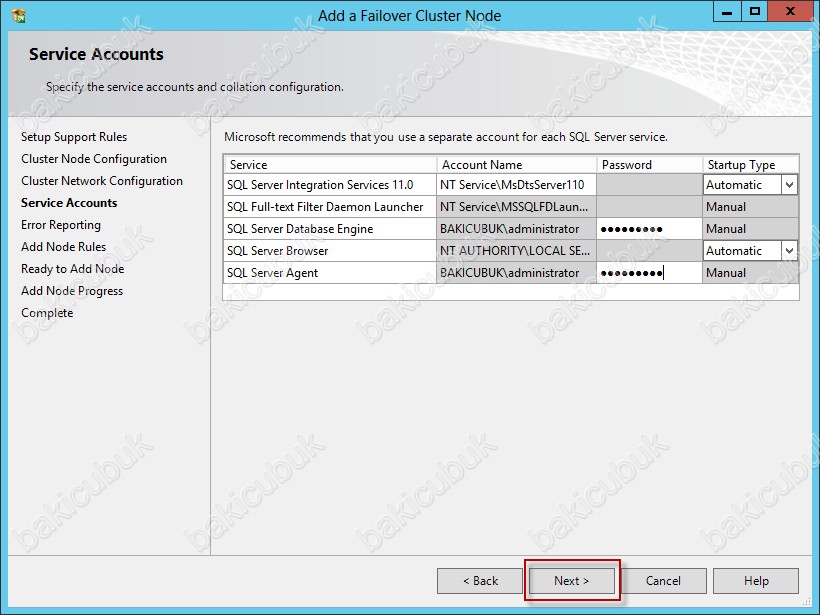Click the Password column header
Image resolution: width=820 pixels, height=615 pixels.
point(650,165)
